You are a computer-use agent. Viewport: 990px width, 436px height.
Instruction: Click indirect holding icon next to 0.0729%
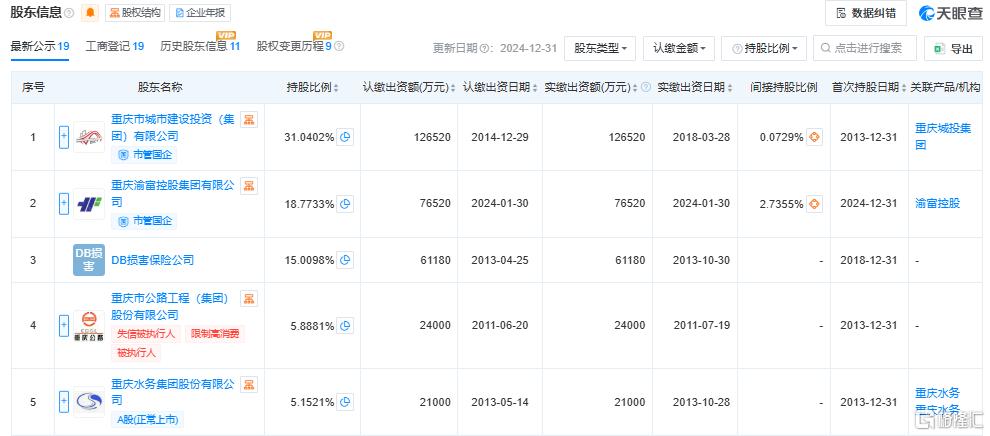814,137
